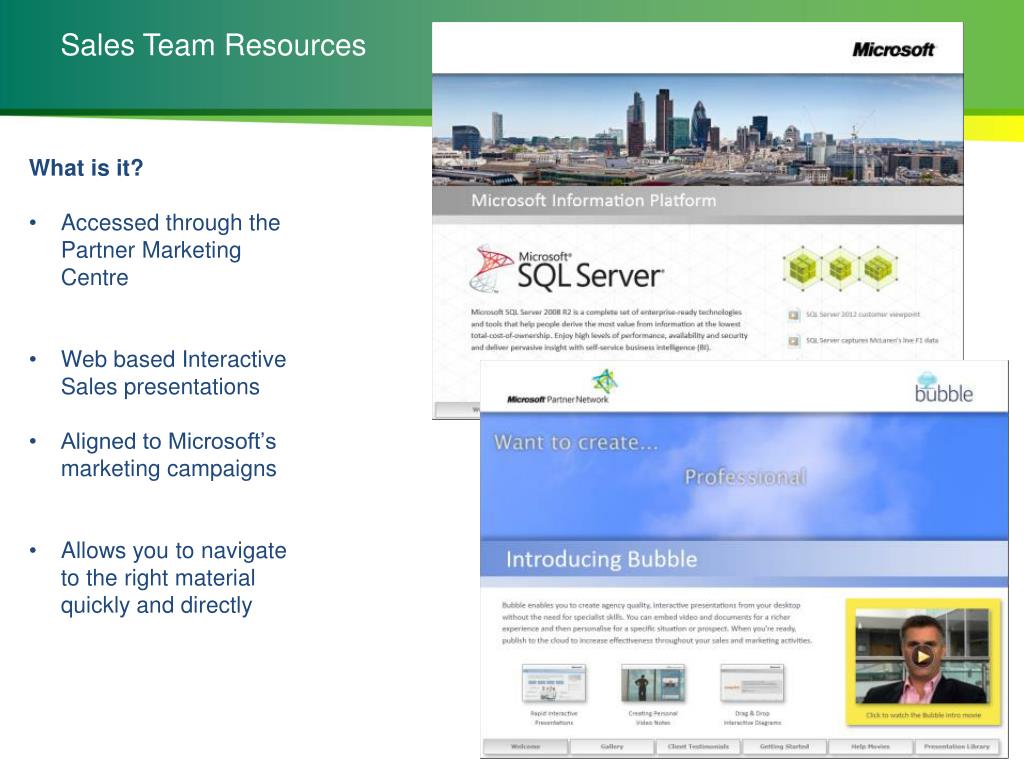Viewport: 1024px width, 768px height.
Task: Click the SQL Server 2008 R2 description paragraph
Action: (x=609, y=330)
